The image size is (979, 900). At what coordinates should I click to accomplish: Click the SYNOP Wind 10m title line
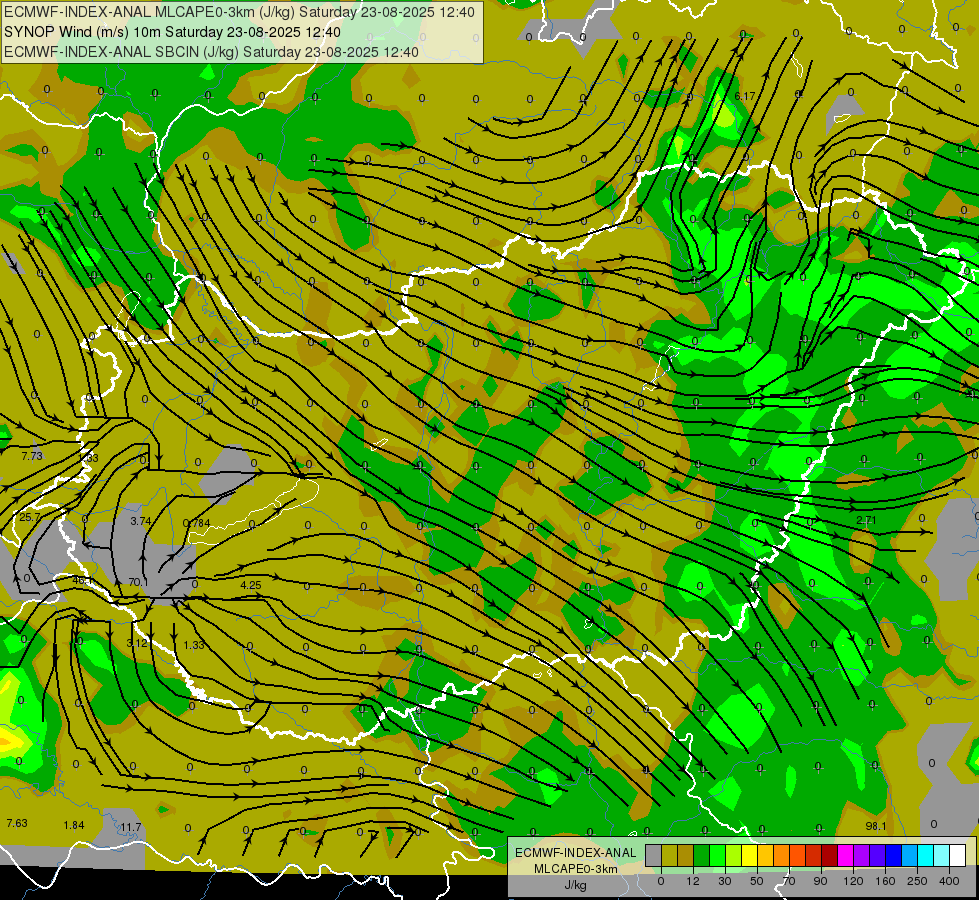[172, 32]
